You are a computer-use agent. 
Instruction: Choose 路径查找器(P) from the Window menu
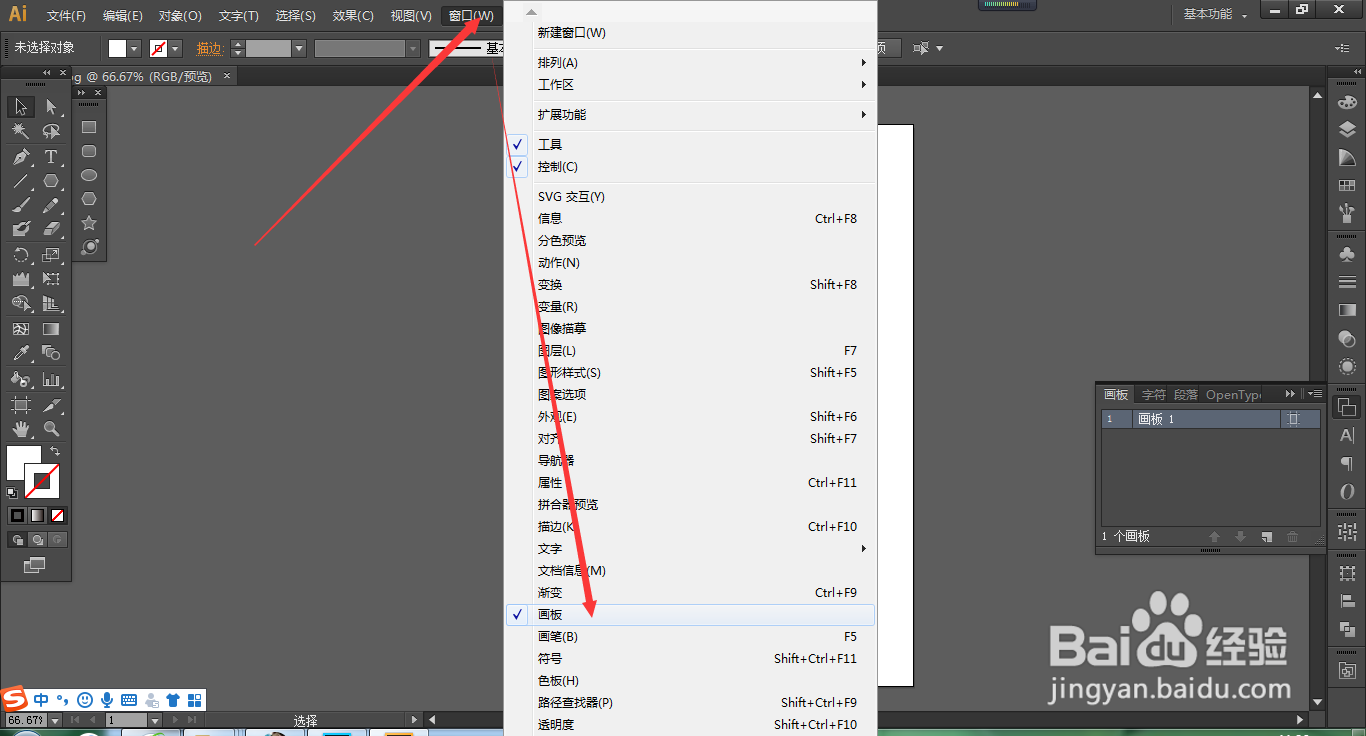690,703
